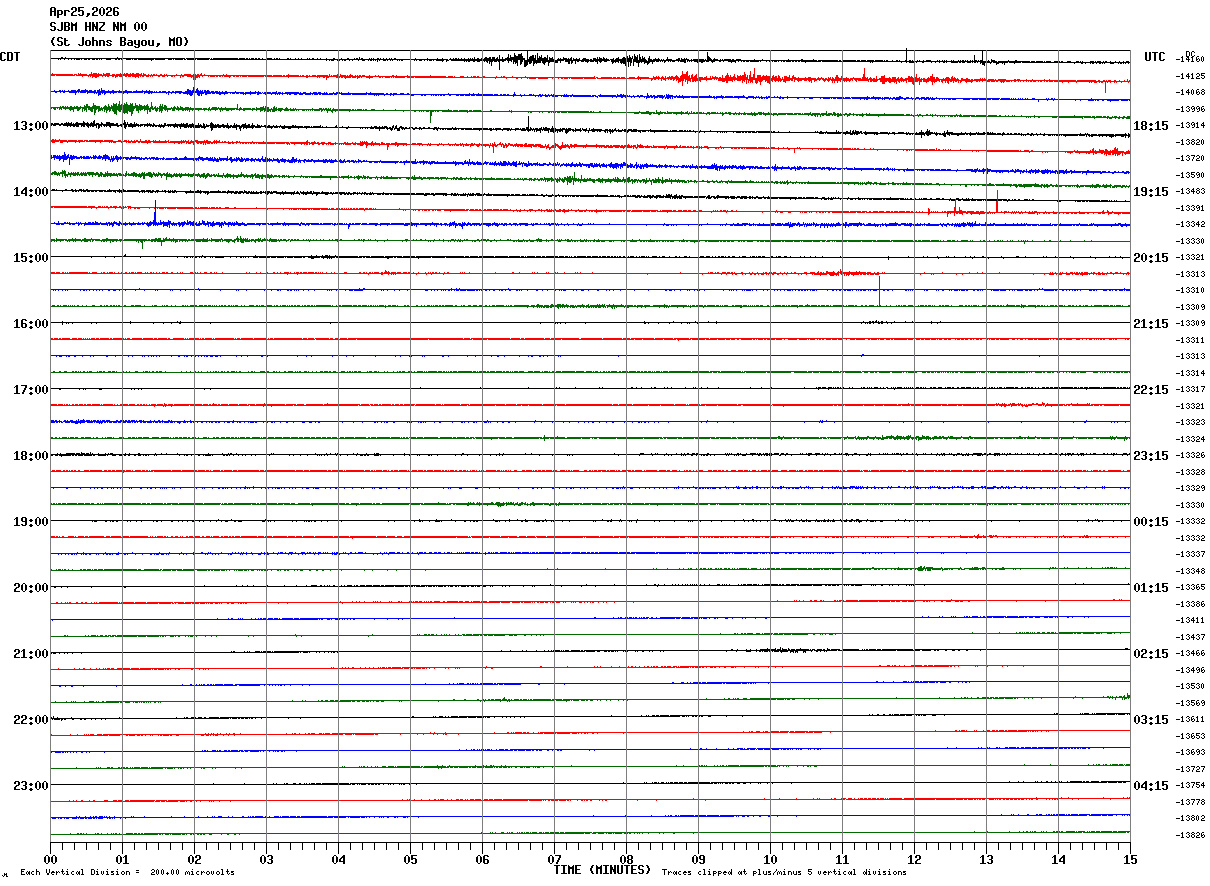
Task: Click the 20:15 UTC time label
Action: (1151, 258)
